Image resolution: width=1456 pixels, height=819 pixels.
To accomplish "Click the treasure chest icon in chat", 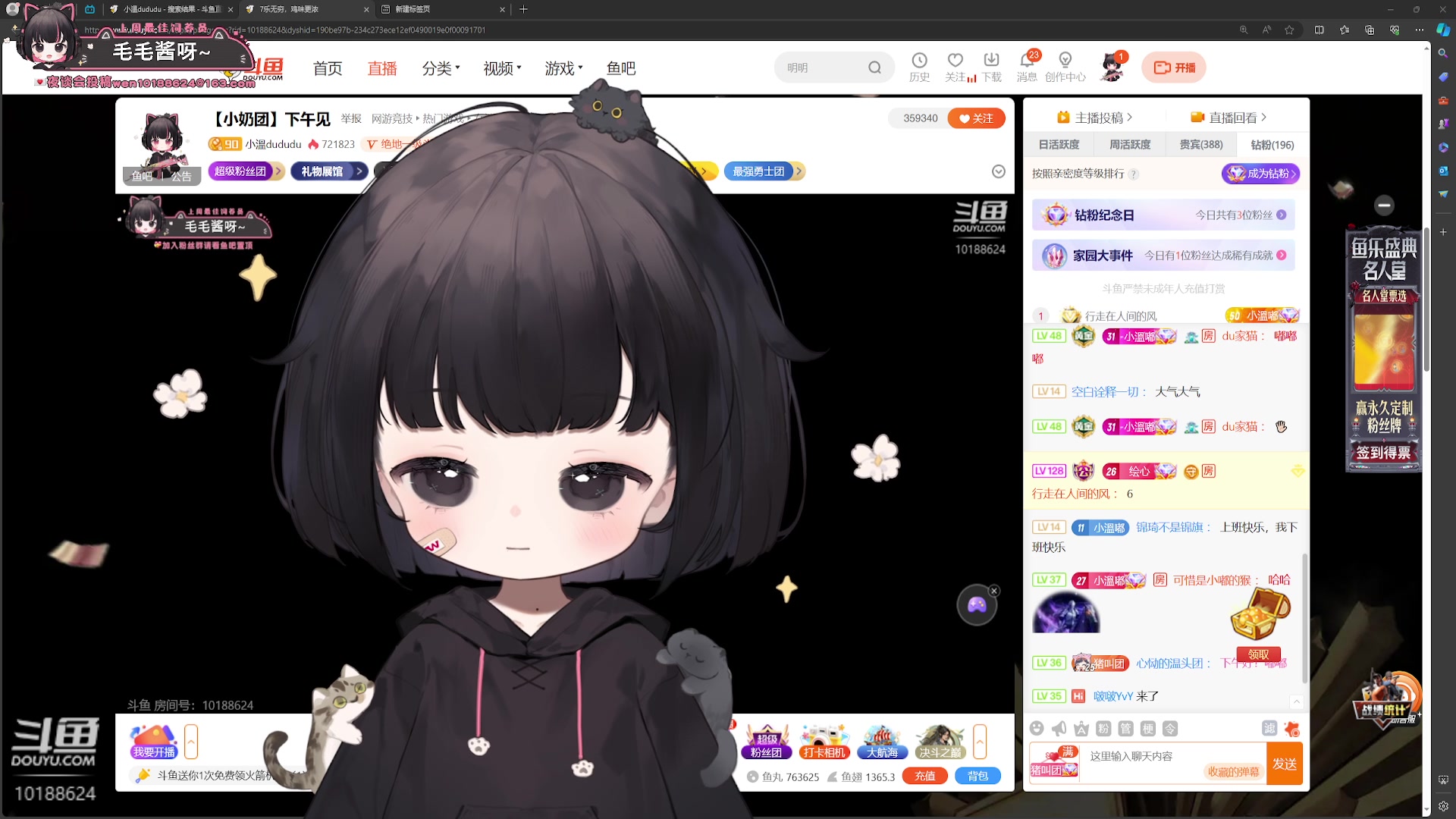I will tap(1260, 613).
